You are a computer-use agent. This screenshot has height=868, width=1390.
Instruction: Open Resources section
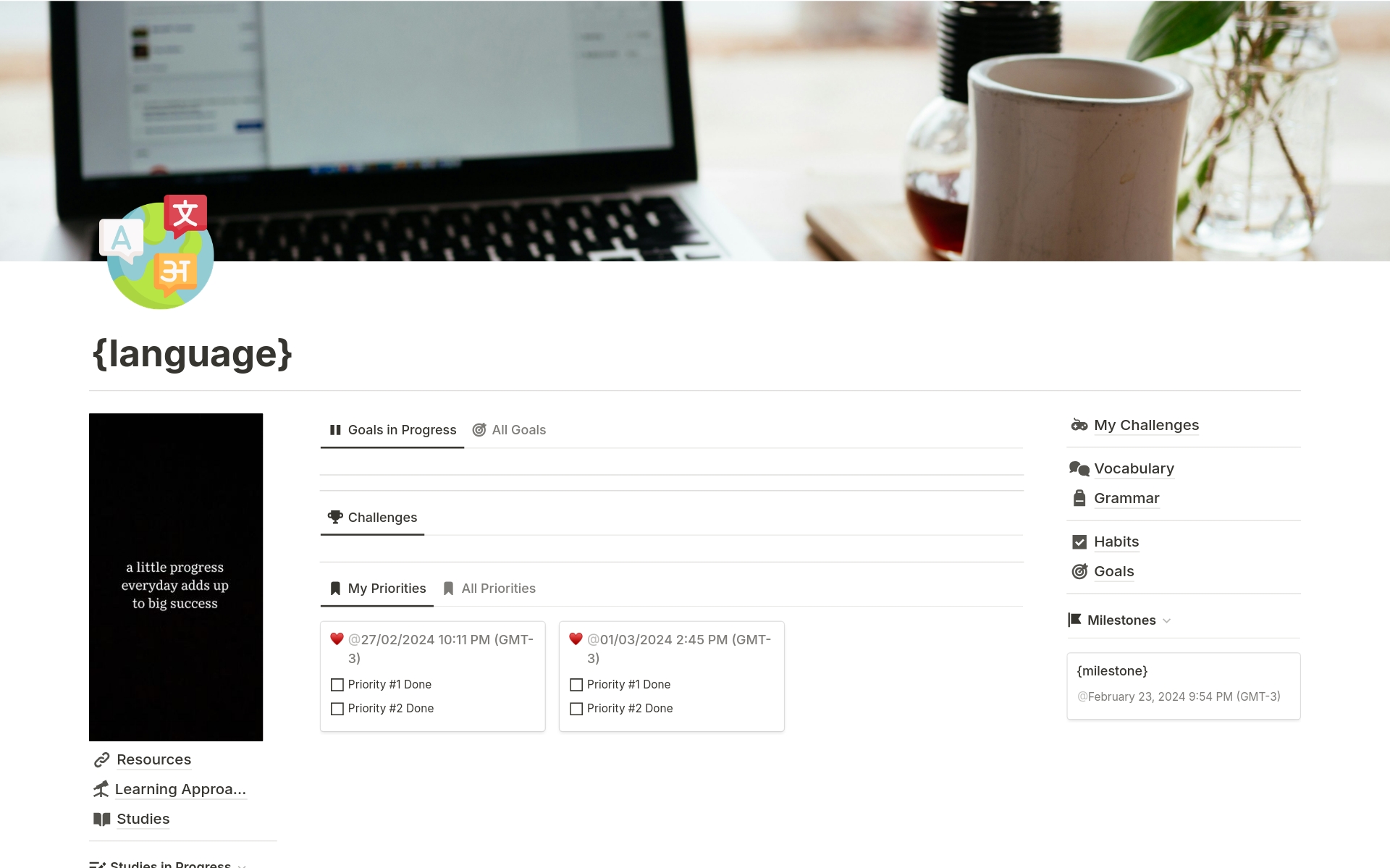point(153,758)
